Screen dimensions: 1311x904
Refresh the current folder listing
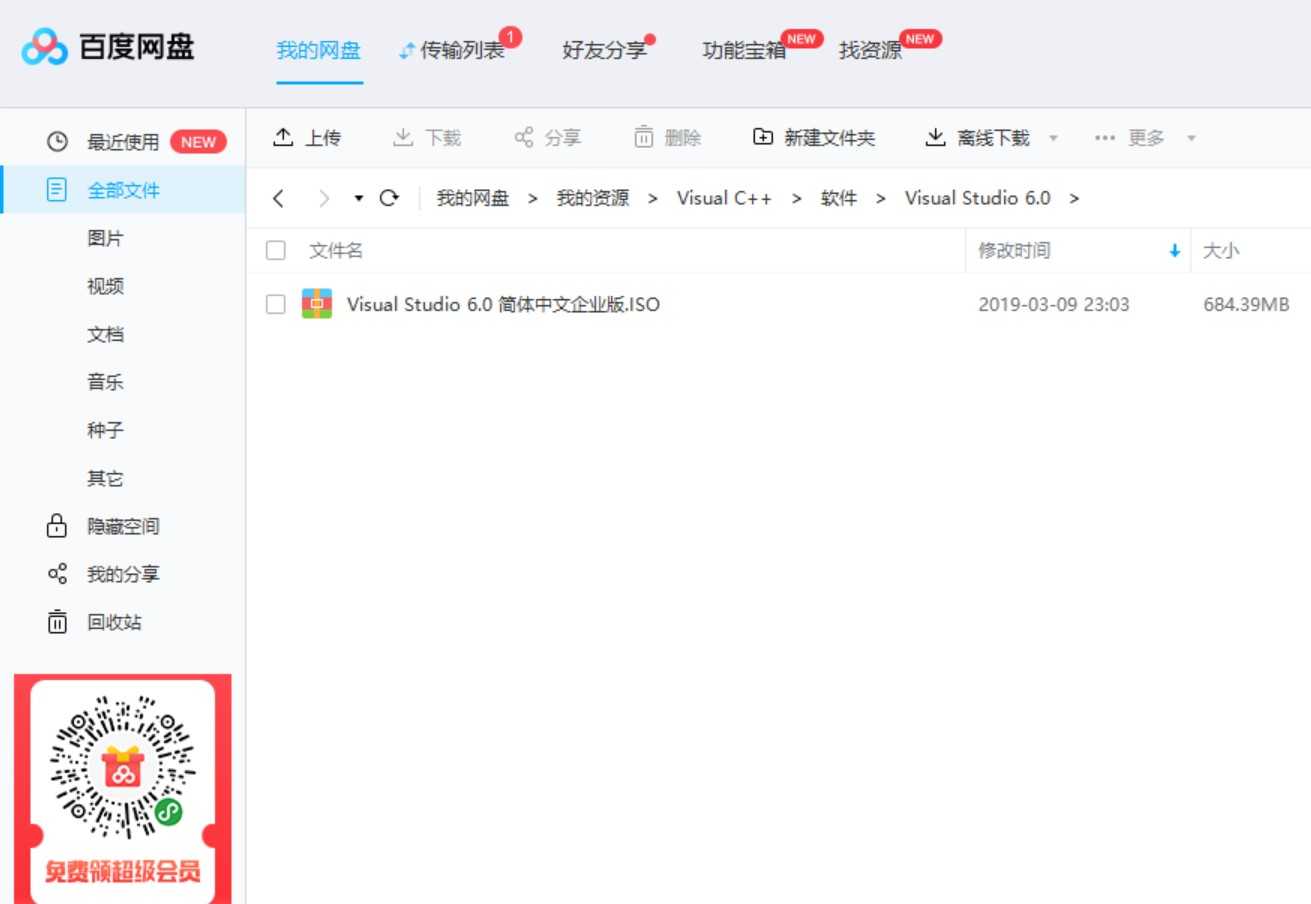[389, 198]
